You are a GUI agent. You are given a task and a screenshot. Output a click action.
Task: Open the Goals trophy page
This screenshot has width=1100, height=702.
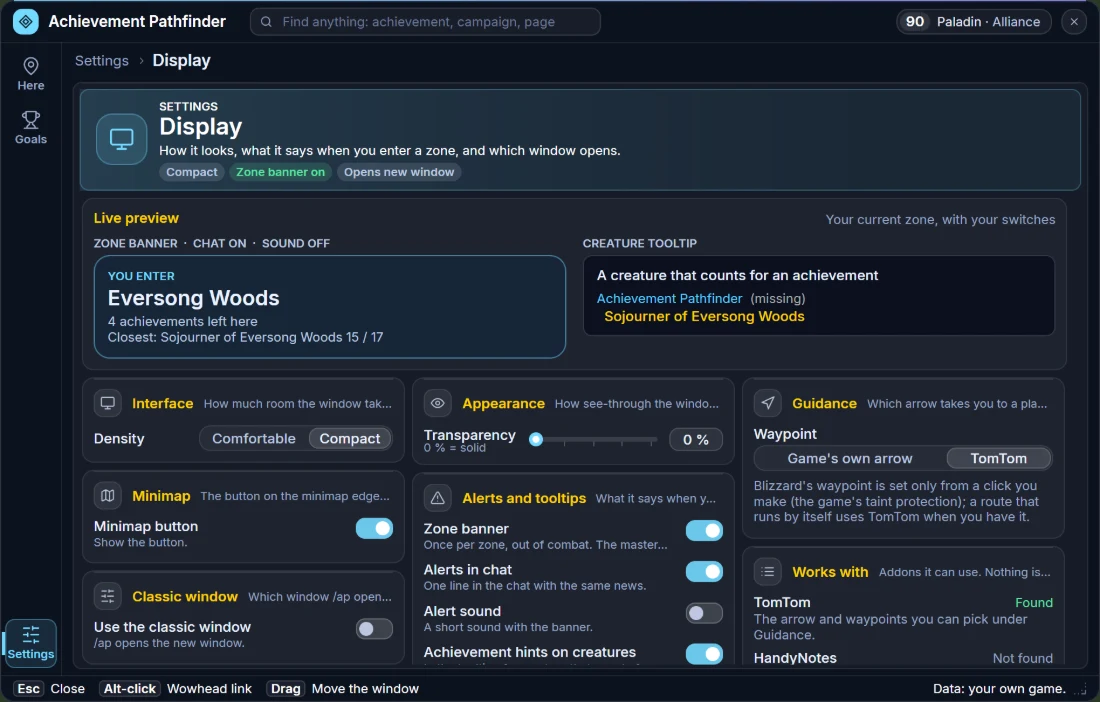point(31,128)
